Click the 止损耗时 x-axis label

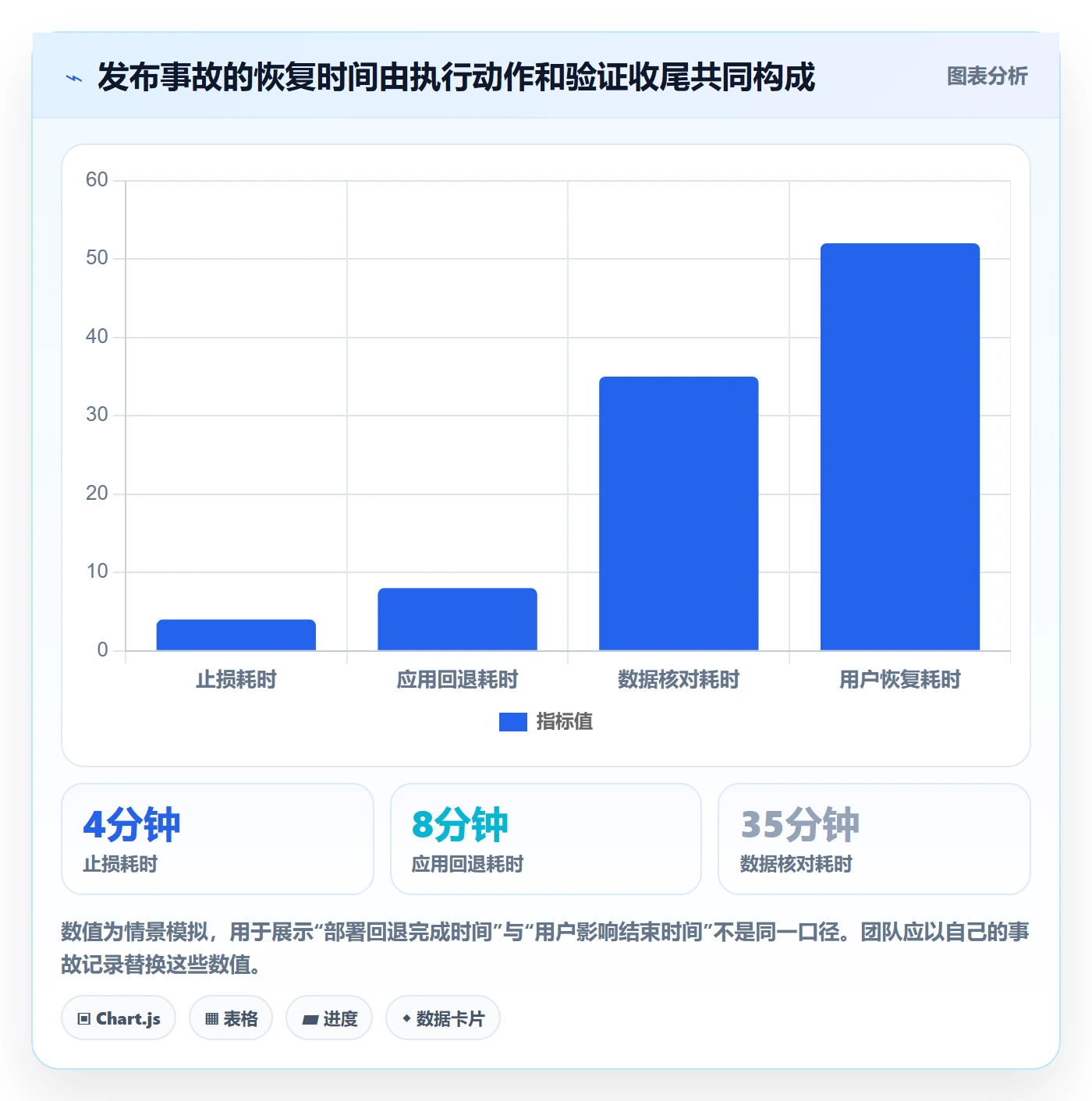click(236, 680)
